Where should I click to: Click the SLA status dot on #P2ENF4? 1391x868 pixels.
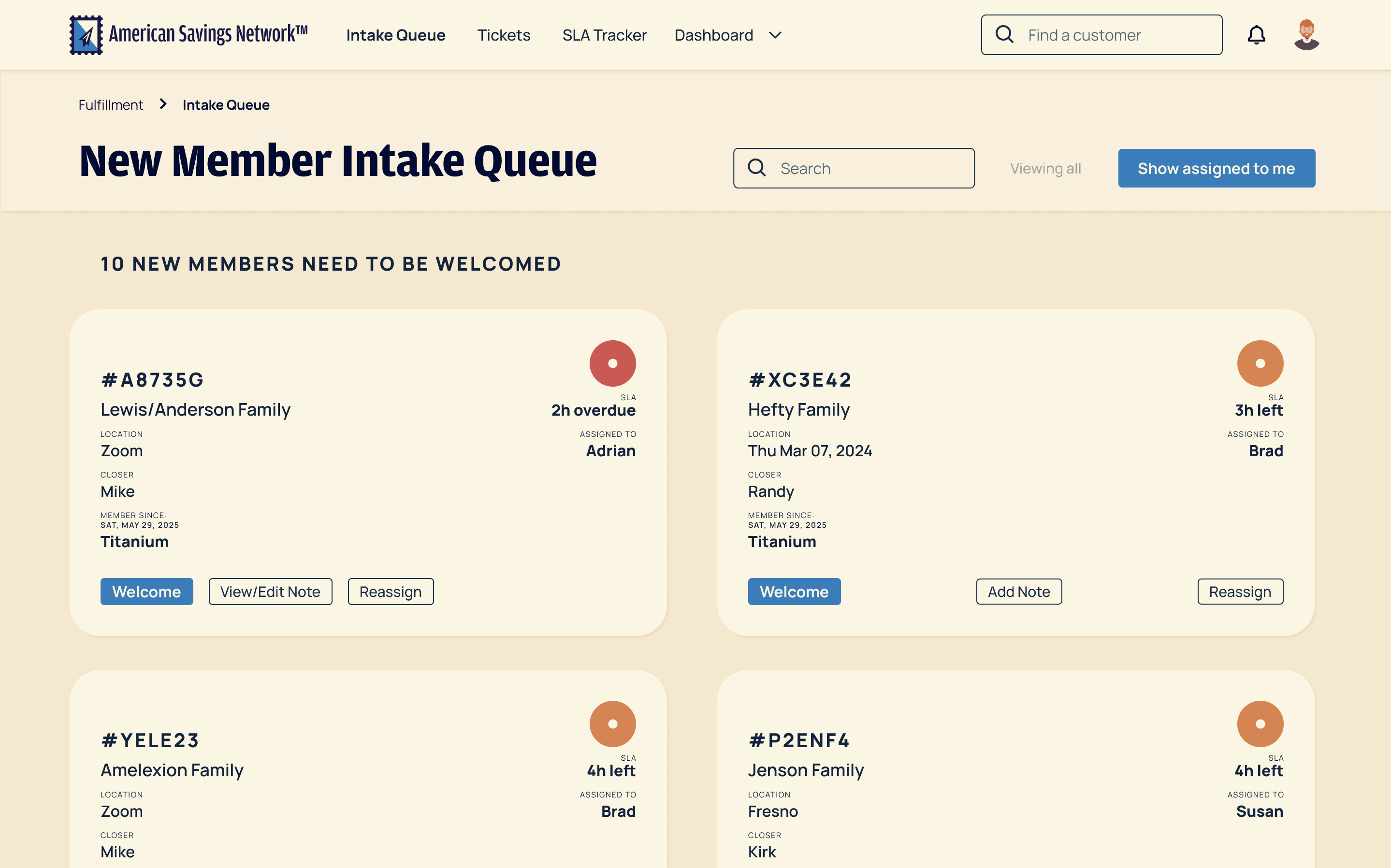(1260, 723)
